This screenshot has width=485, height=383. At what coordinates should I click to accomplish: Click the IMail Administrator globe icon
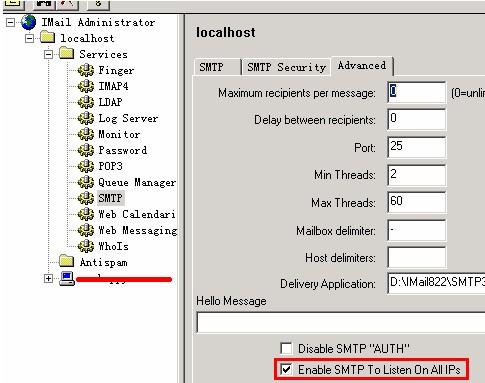click(28, 22)
